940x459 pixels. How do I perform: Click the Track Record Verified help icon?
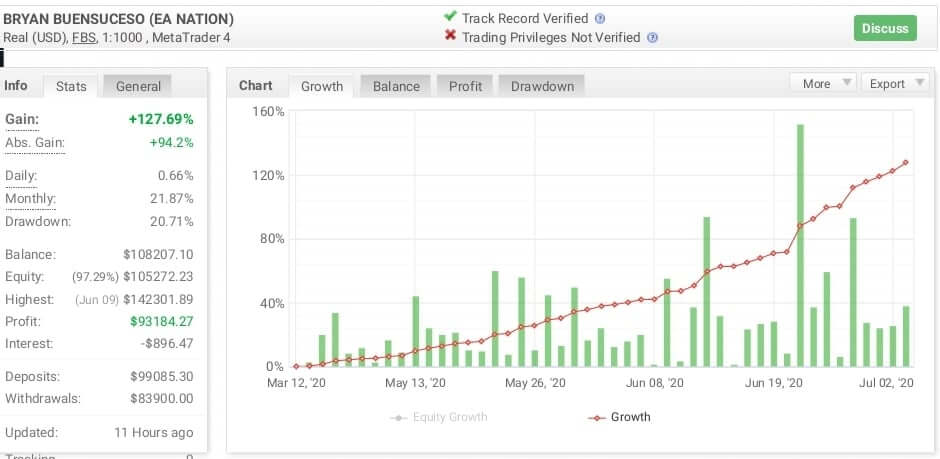(600, 19)
